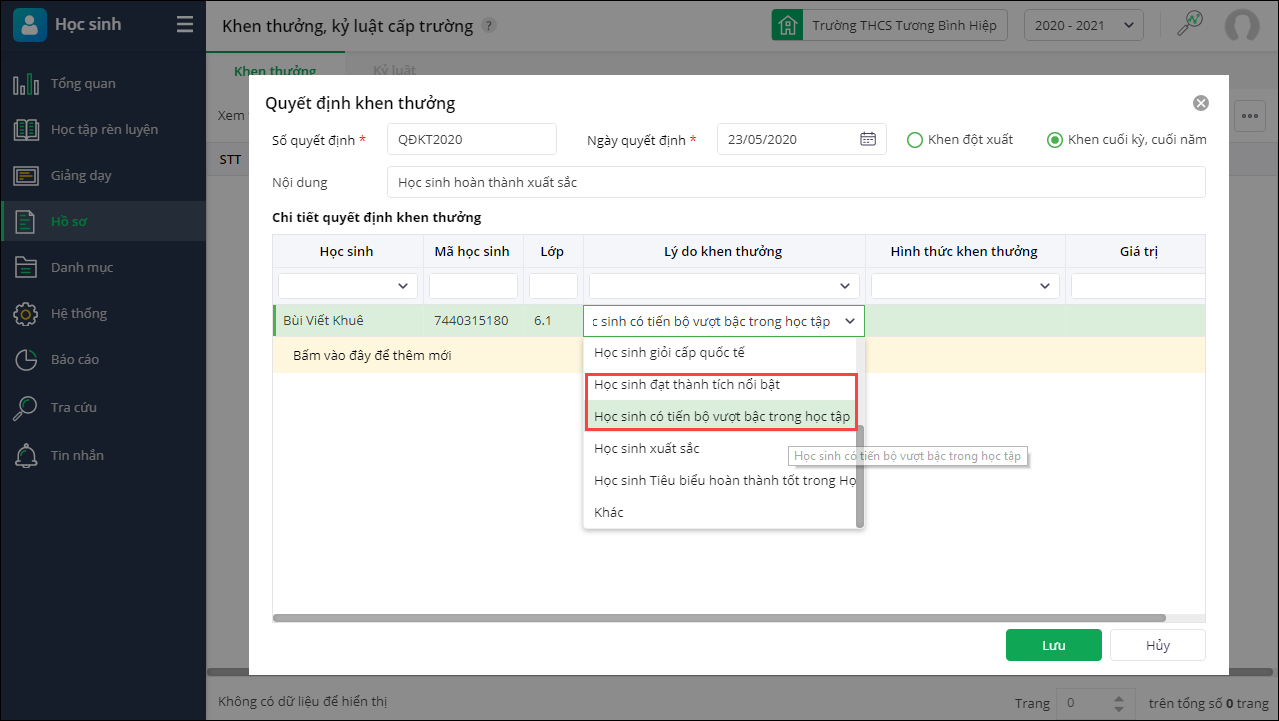The width and height of the screenshot is (1279, 721).
Task: Select the Bùi Viết Khuê cell
Action: [348, 321]
